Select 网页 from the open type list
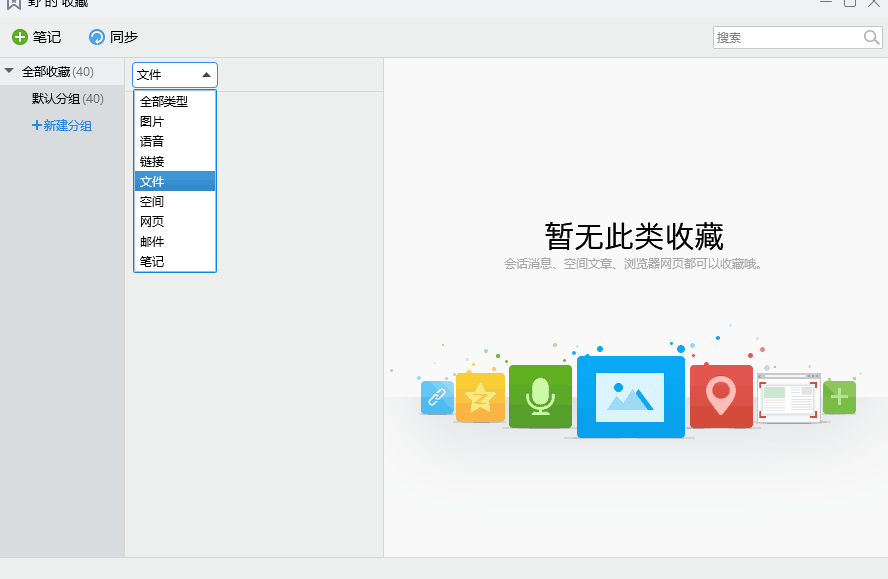Screen dimensions: 888x579 click(x=152, y=221)
